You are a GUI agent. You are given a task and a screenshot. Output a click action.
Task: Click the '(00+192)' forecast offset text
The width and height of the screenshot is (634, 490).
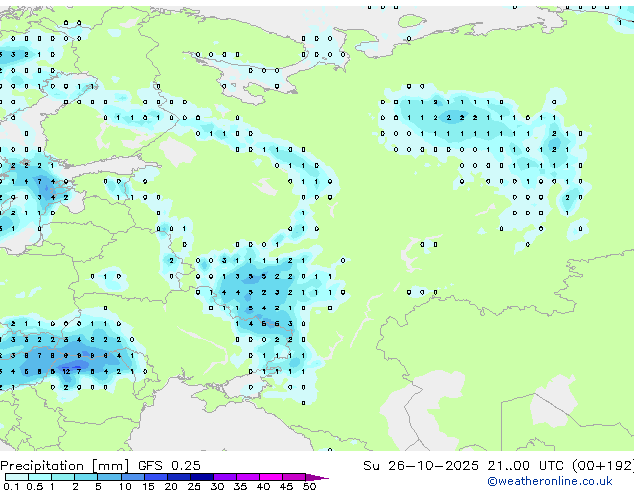point(603,466)
